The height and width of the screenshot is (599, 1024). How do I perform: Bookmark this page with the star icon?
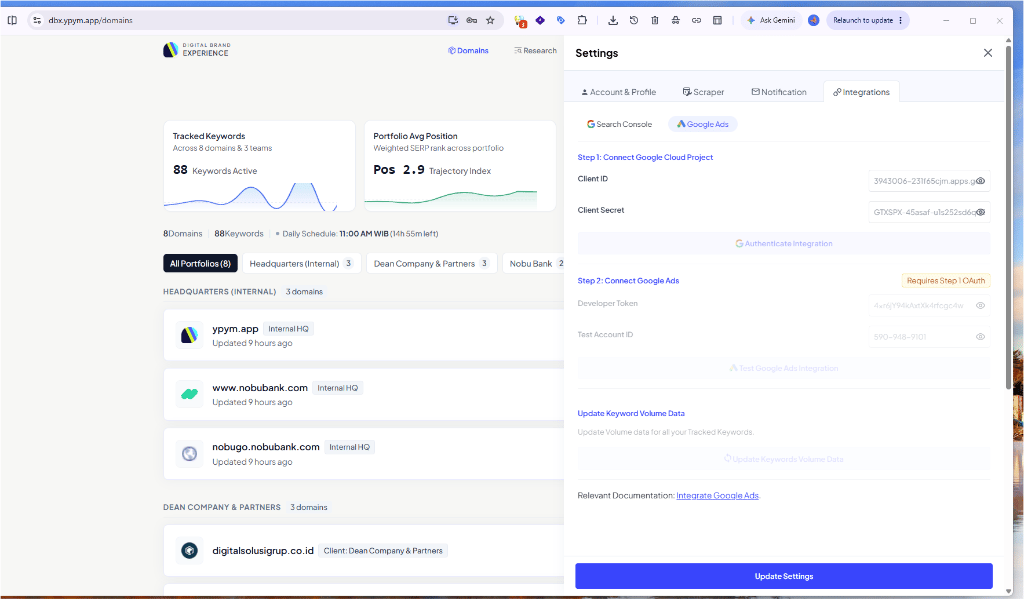(490, 20)
